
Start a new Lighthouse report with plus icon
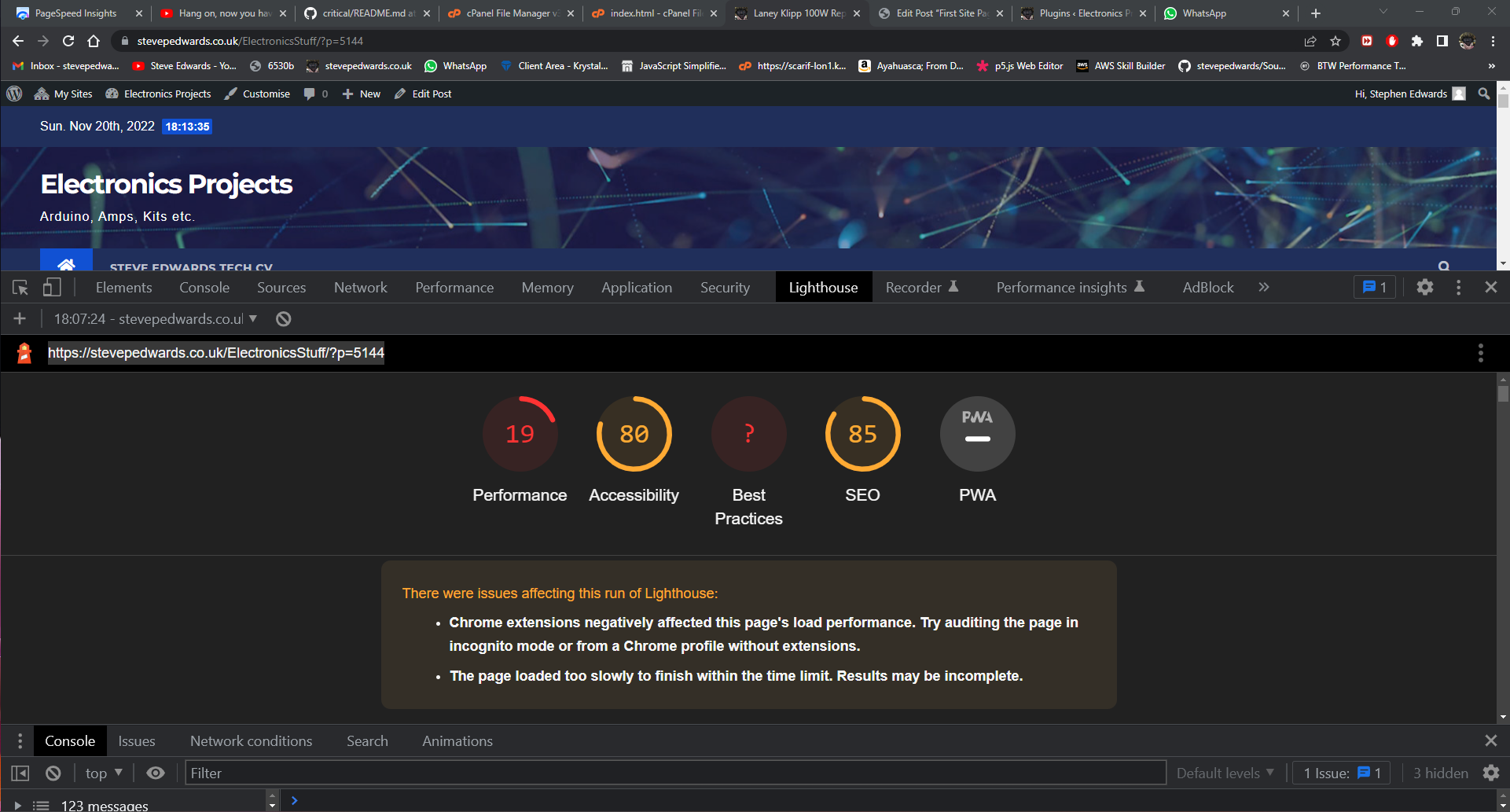pyautogui.click(x=20, y=319)
